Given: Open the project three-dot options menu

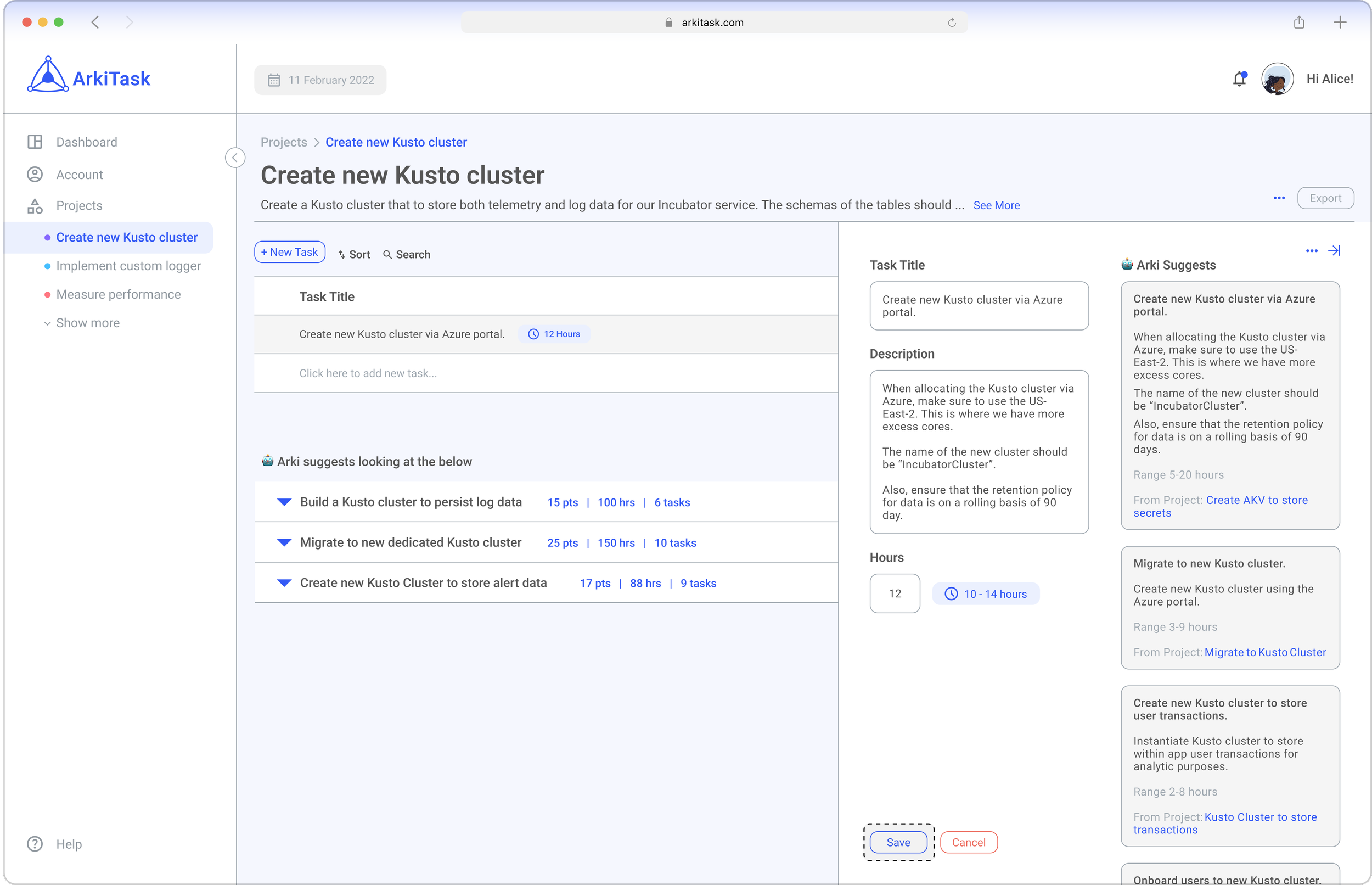Looking at the screenshot, I should point(1279,198).
